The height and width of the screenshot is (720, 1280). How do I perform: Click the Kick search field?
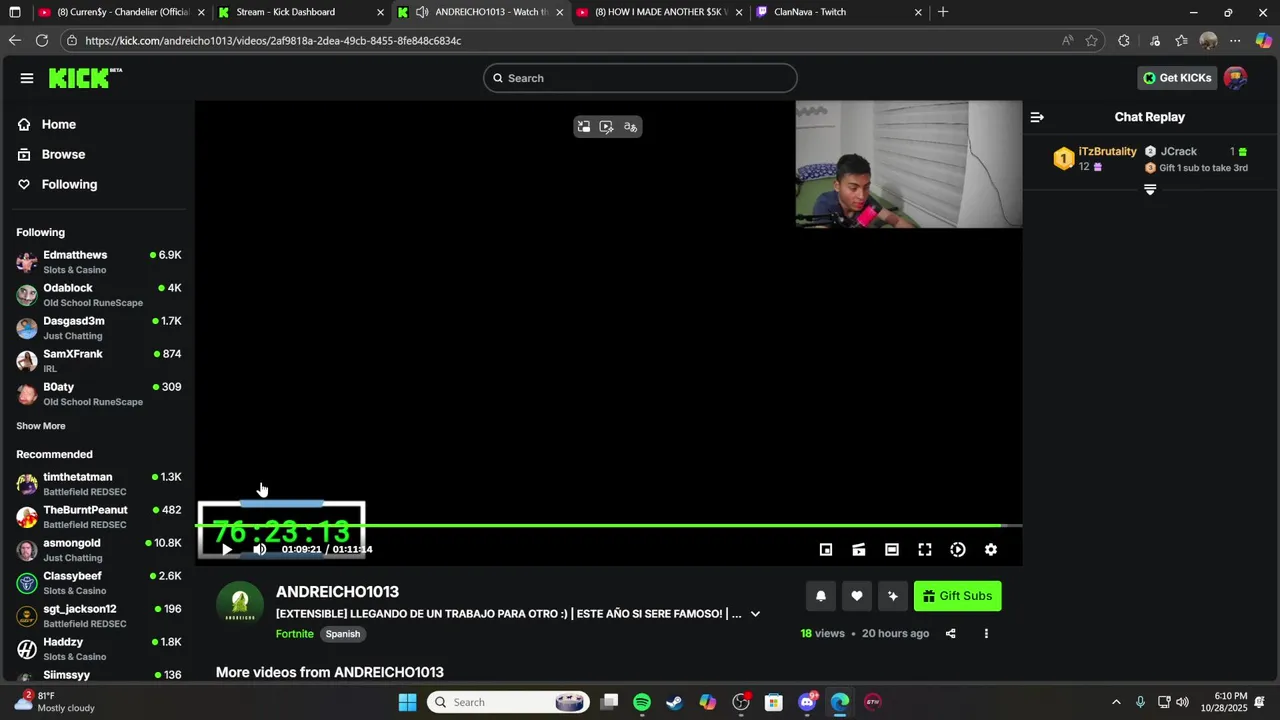(x=640, y=78)
